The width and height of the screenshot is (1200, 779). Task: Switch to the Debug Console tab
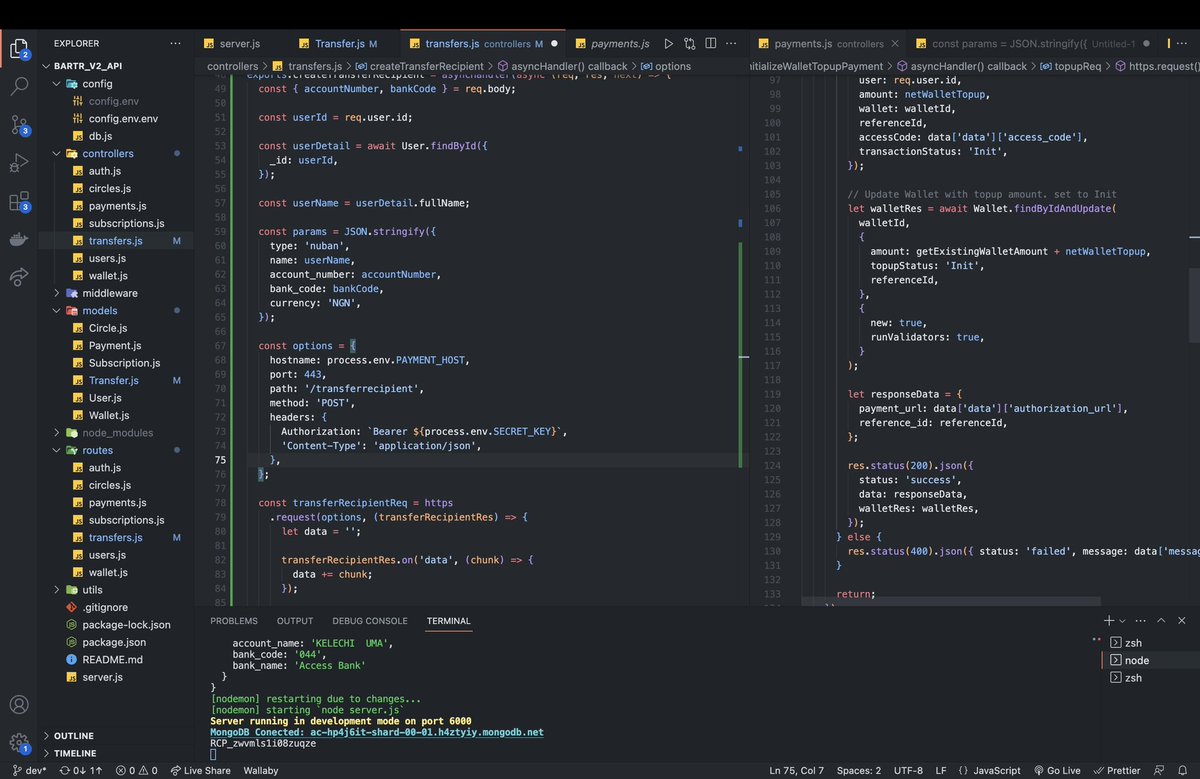click(370, 621)
